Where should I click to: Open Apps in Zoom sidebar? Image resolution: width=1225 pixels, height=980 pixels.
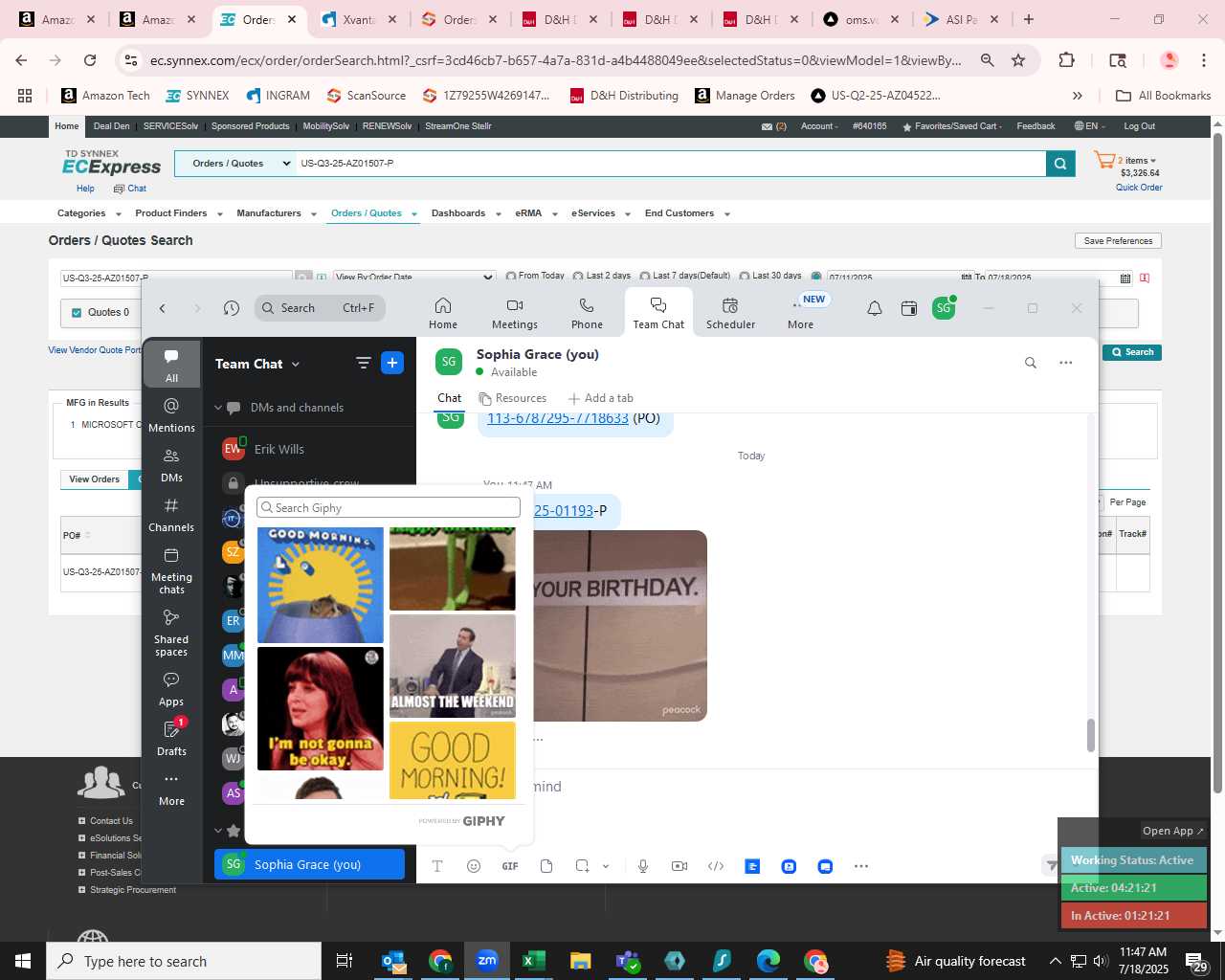pos(171,689)
